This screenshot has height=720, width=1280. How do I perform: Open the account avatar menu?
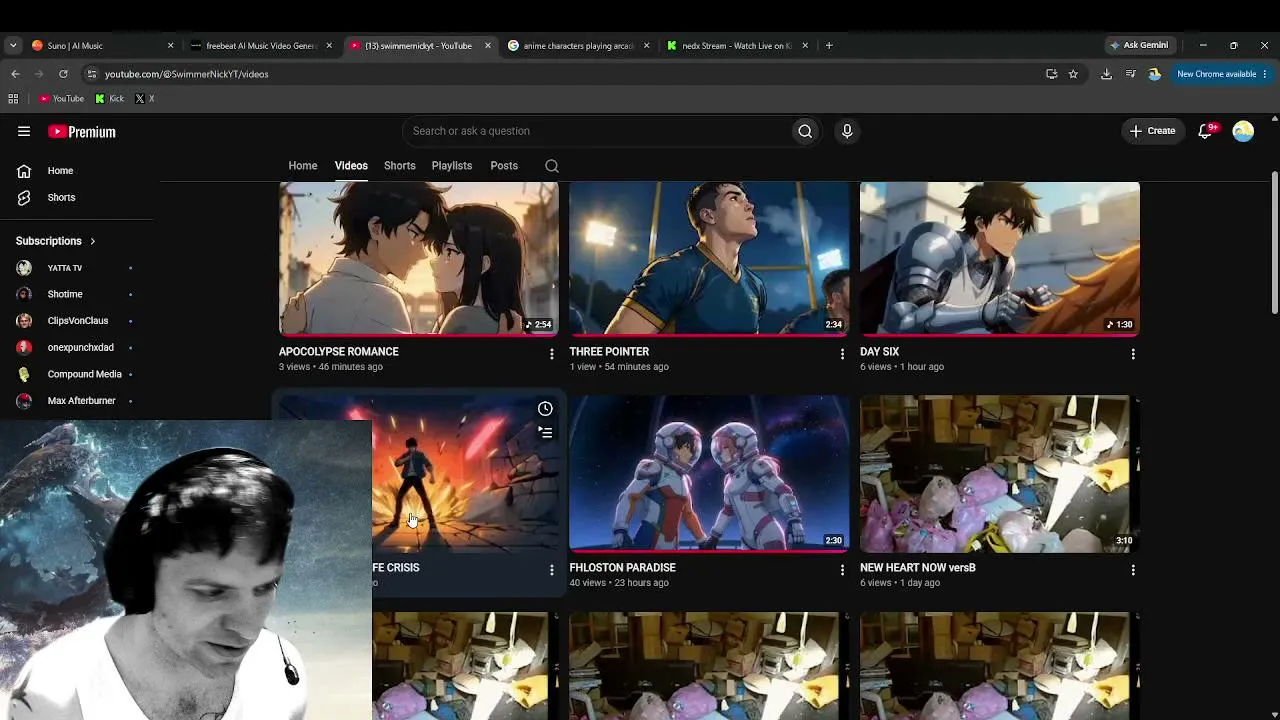(1243, 131)
